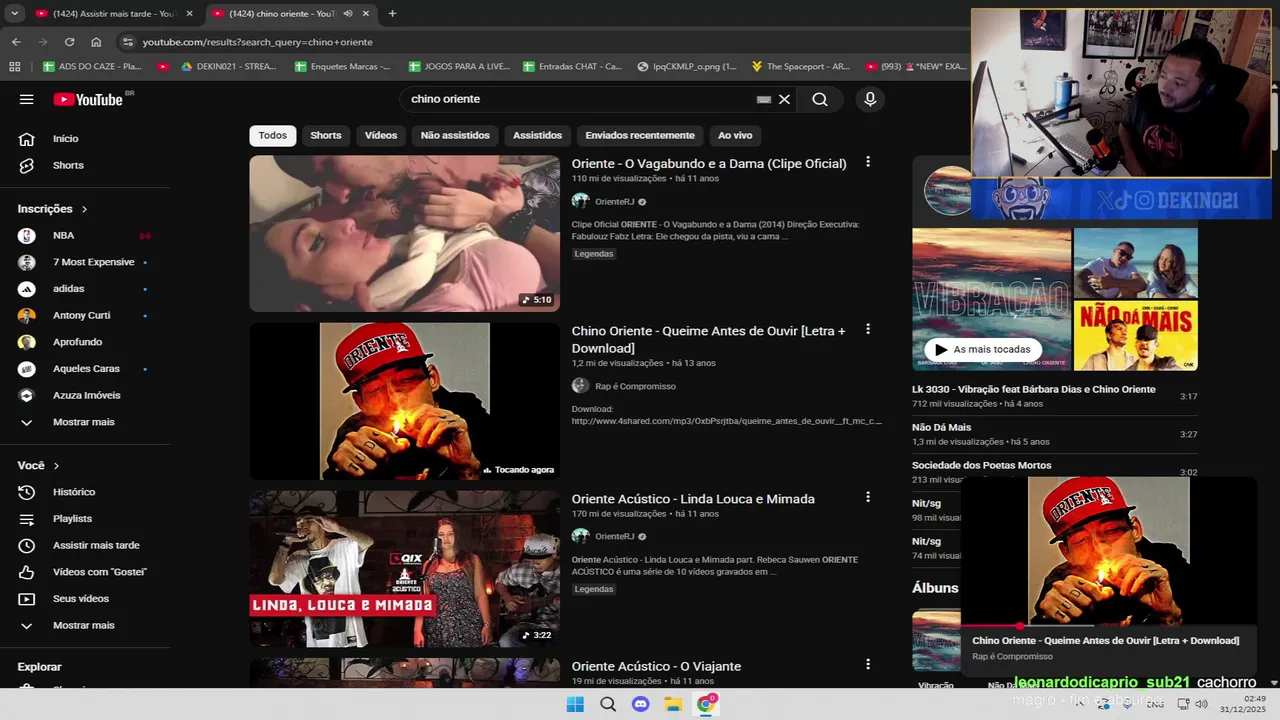Reload the page in browser toolbar

click(x=69, y=42)
